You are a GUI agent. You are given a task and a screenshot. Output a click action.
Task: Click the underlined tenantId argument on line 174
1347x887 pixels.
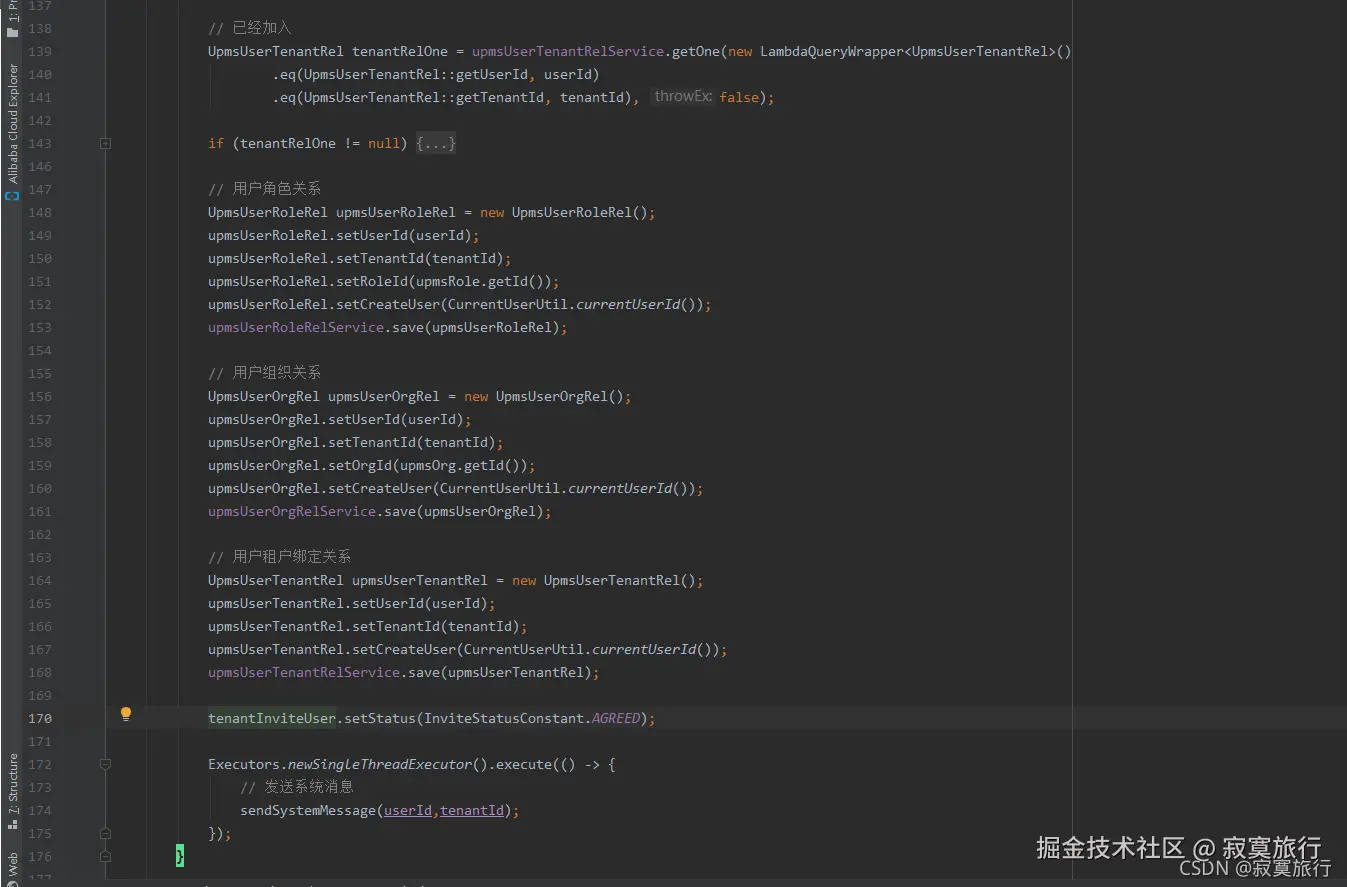472,810
